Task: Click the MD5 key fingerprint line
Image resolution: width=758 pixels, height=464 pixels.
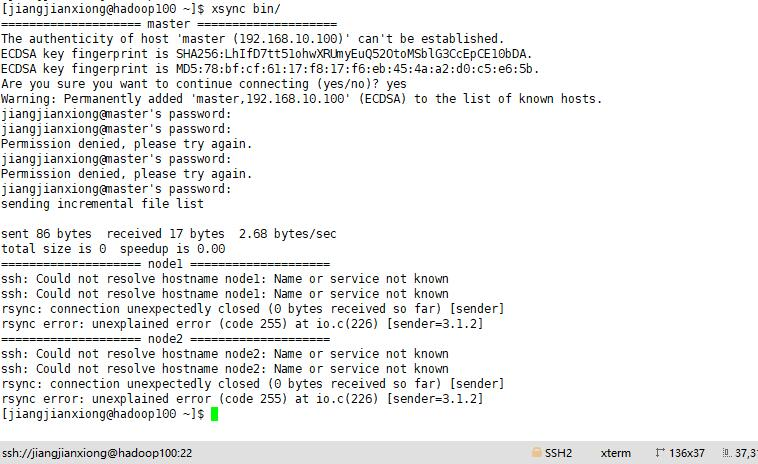Action: (x=270, y=69)
